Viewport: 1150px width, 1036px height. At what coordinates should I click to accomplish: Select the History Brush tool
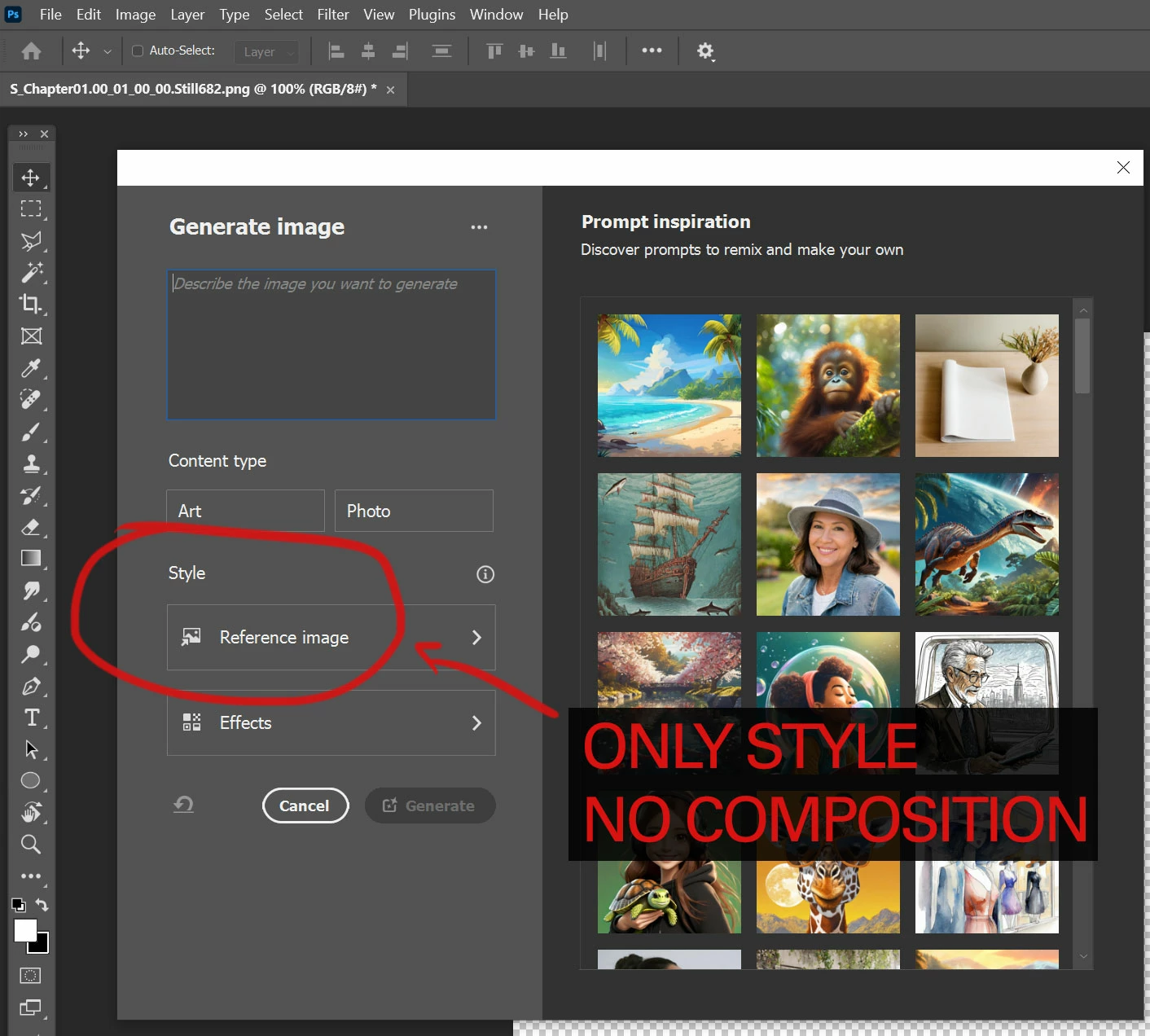point(31,495)
